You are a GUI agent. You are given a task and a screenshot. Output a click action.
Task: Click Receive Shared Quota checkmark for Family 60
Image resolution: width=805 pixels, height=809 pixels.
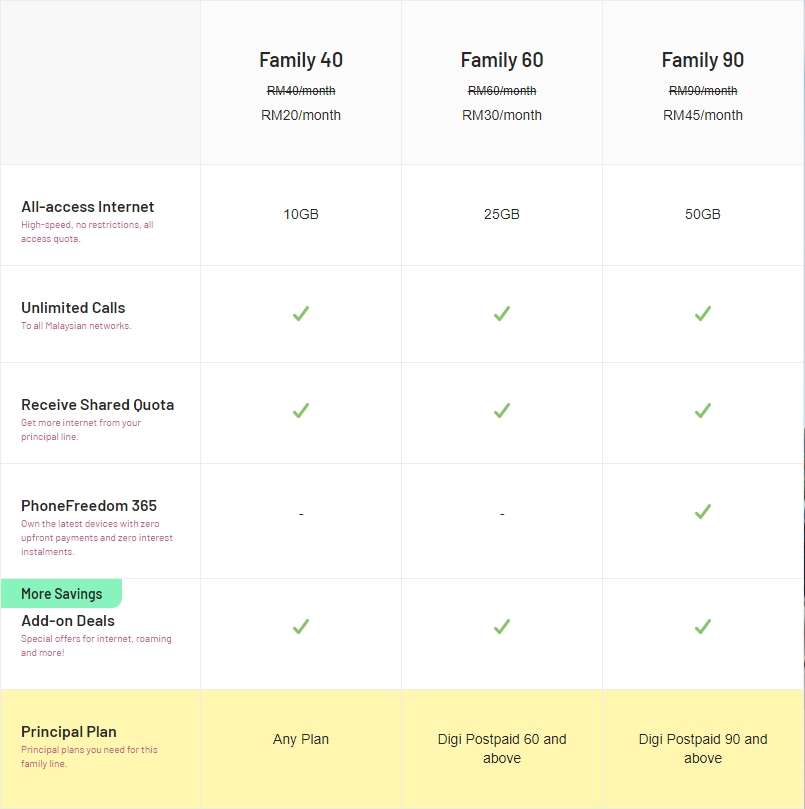point(502,410)
